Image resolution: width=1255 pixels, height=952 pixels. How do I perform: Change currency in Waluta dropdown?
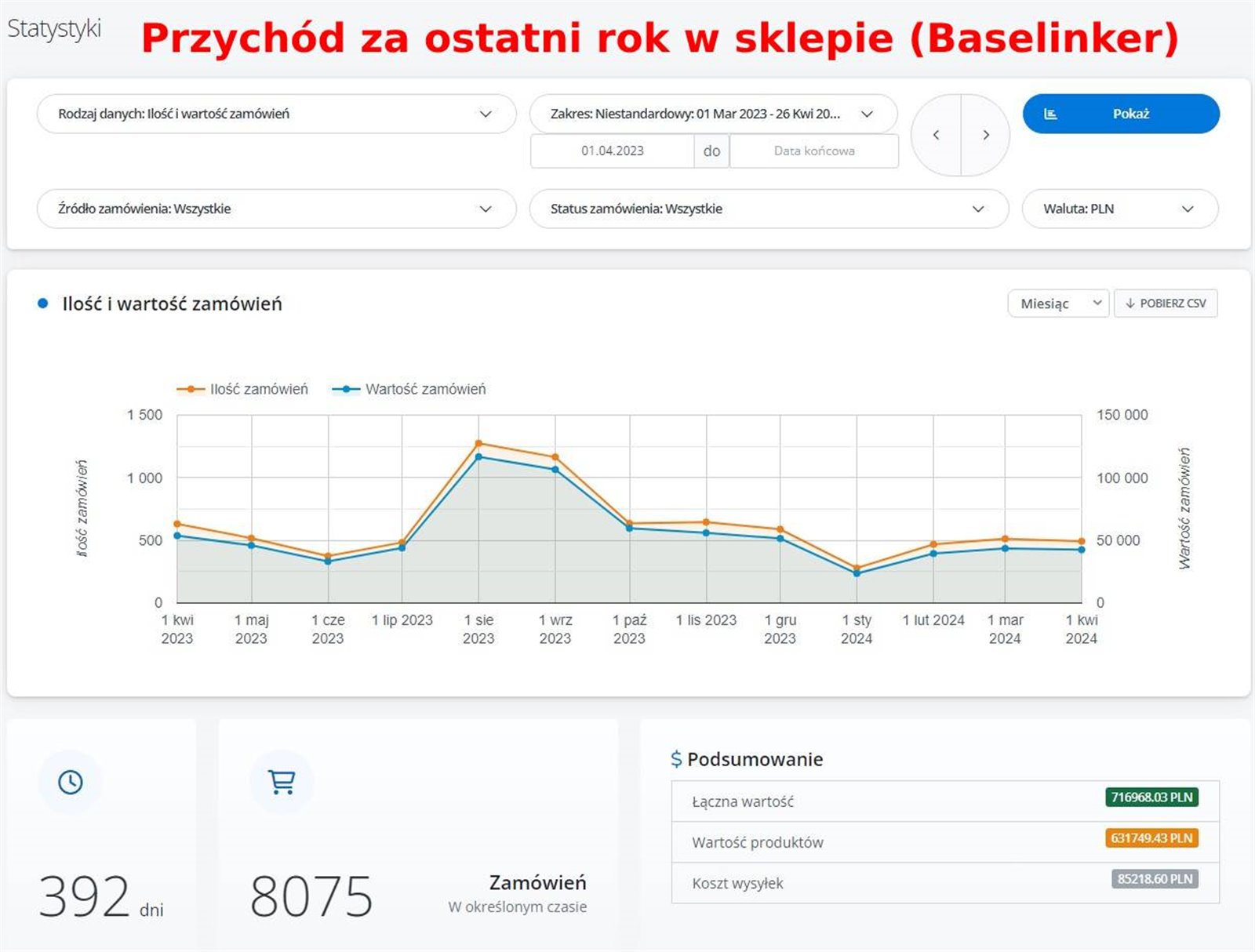click(x=1119, y=209)
